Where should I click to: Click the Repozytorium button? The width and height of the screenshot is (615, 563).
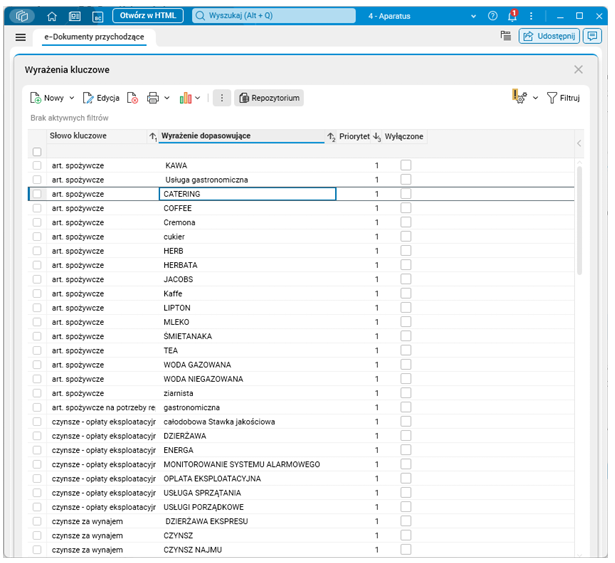click(x=269, y=98)
